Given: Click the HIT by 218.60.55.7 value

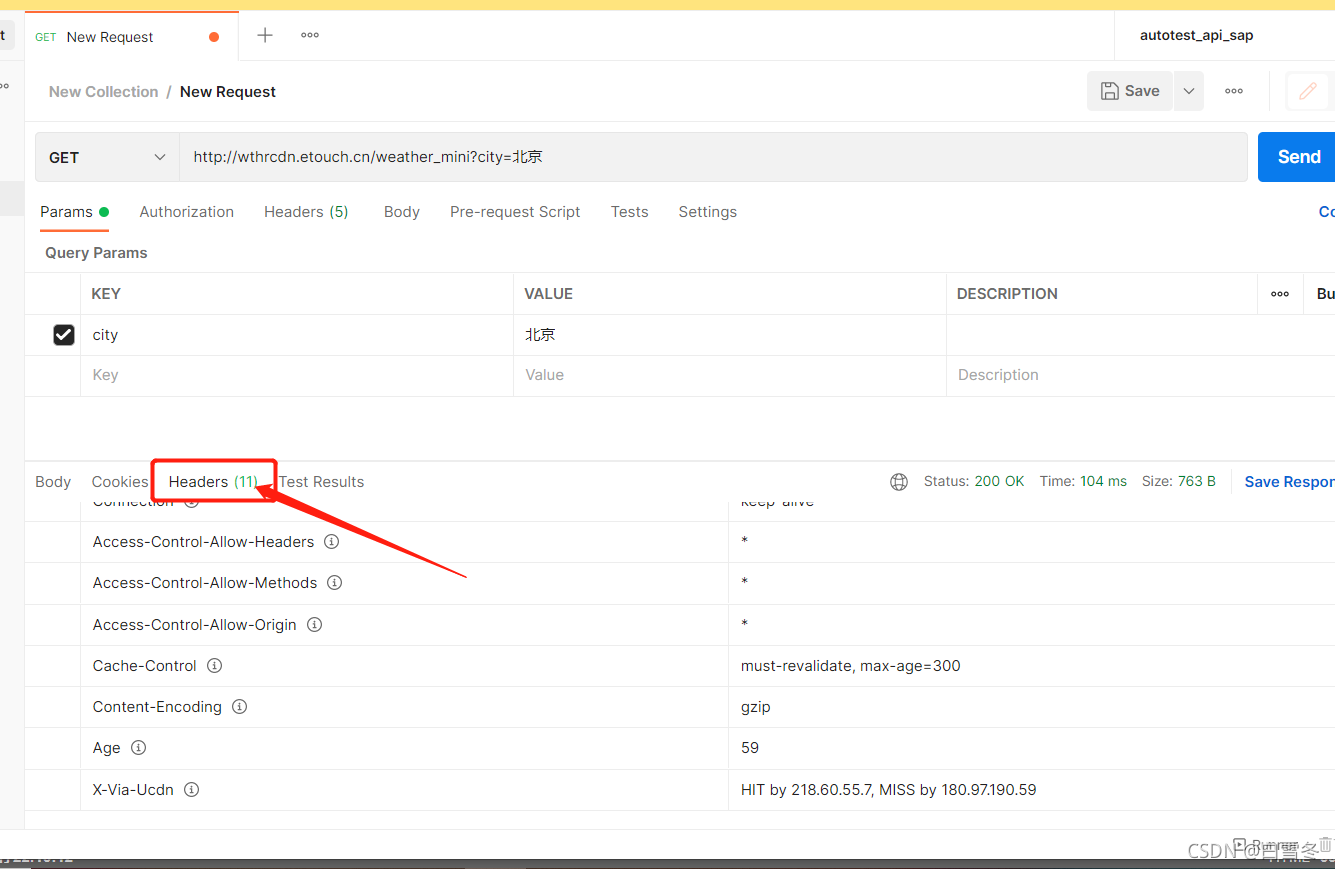Looking at the screenshot, I should pyautogui.click(x=888, y=790).
